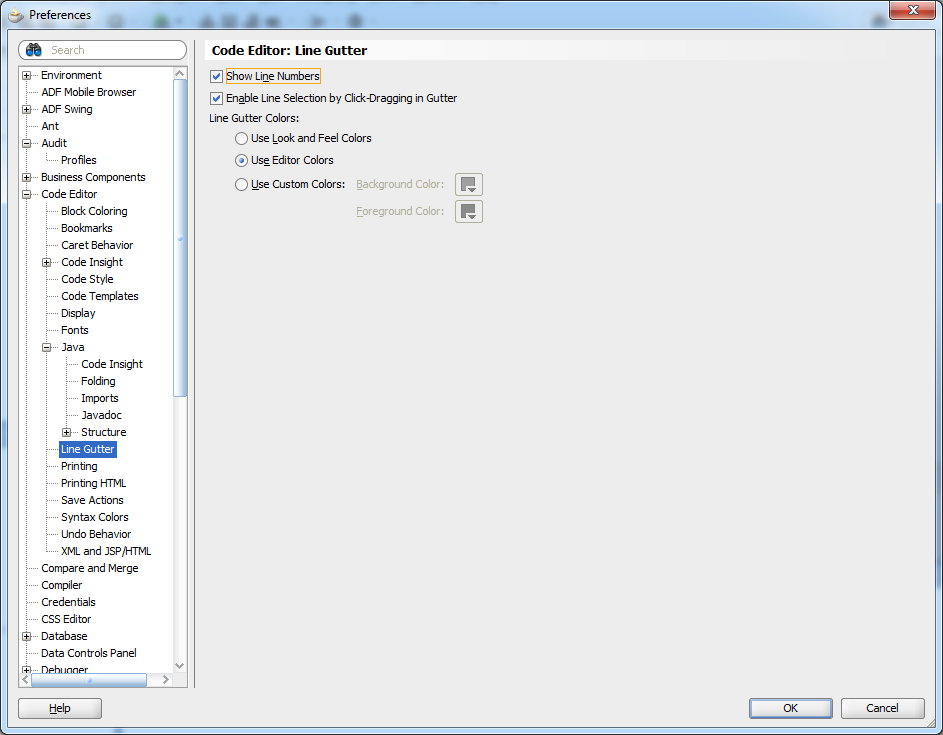Click the search binoculars icon

(33, 50)
